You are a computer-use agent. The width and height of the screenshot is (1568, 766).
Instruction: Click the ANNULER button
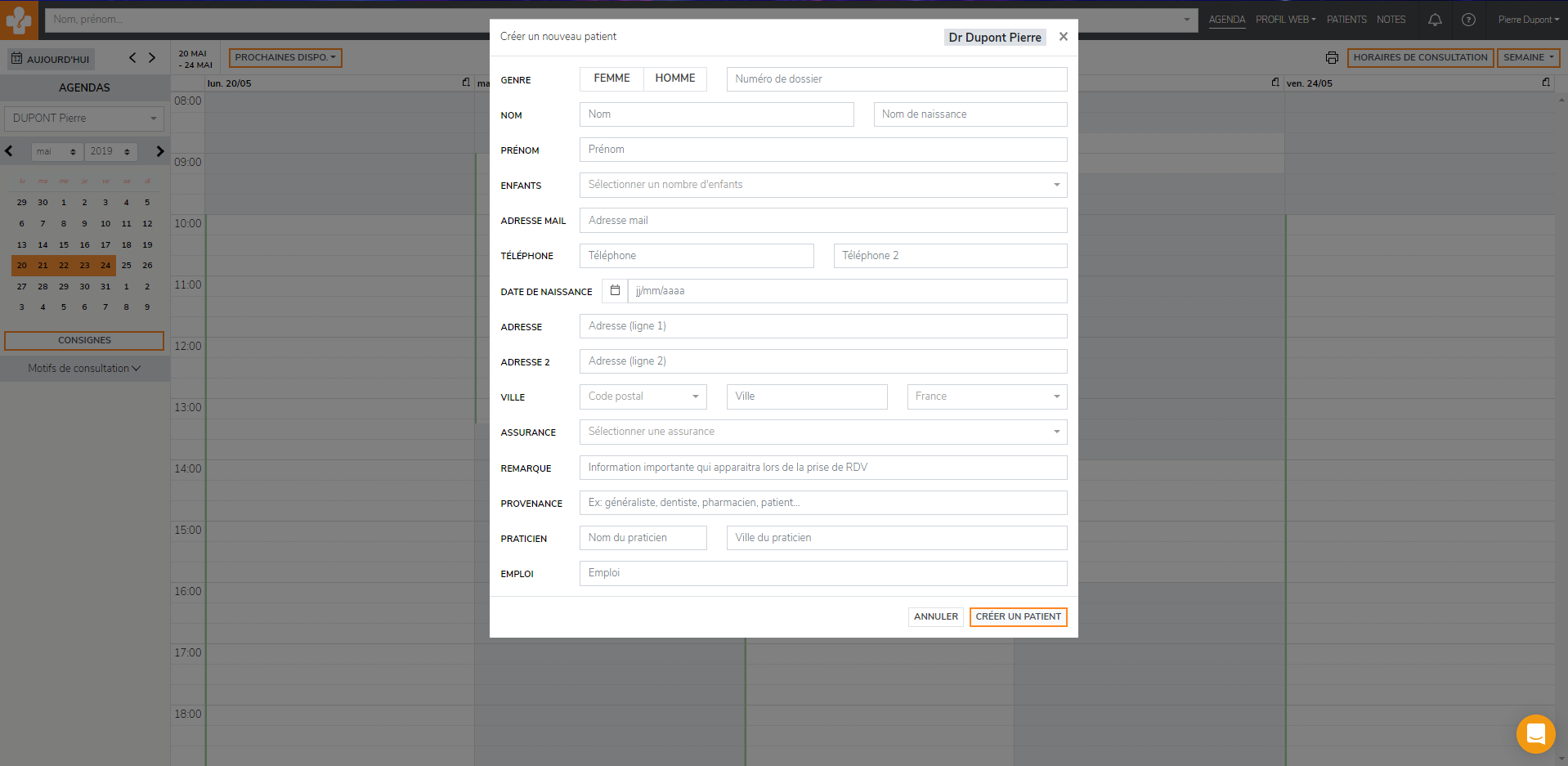click(x=935, y=616)
